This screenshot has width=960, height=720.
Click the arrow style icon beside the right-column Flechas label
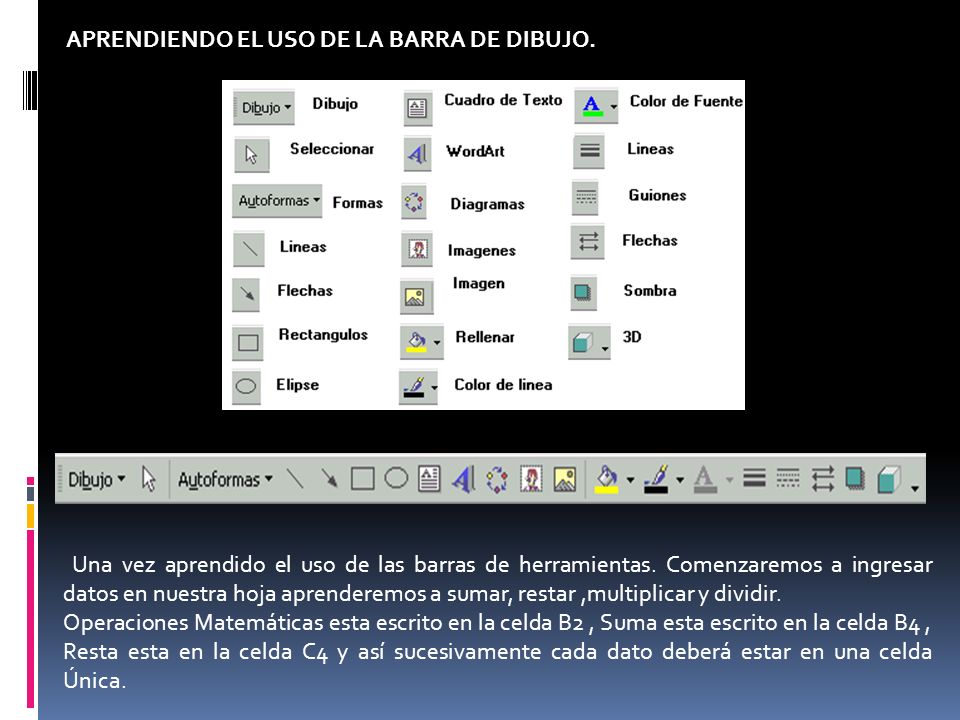588,242
